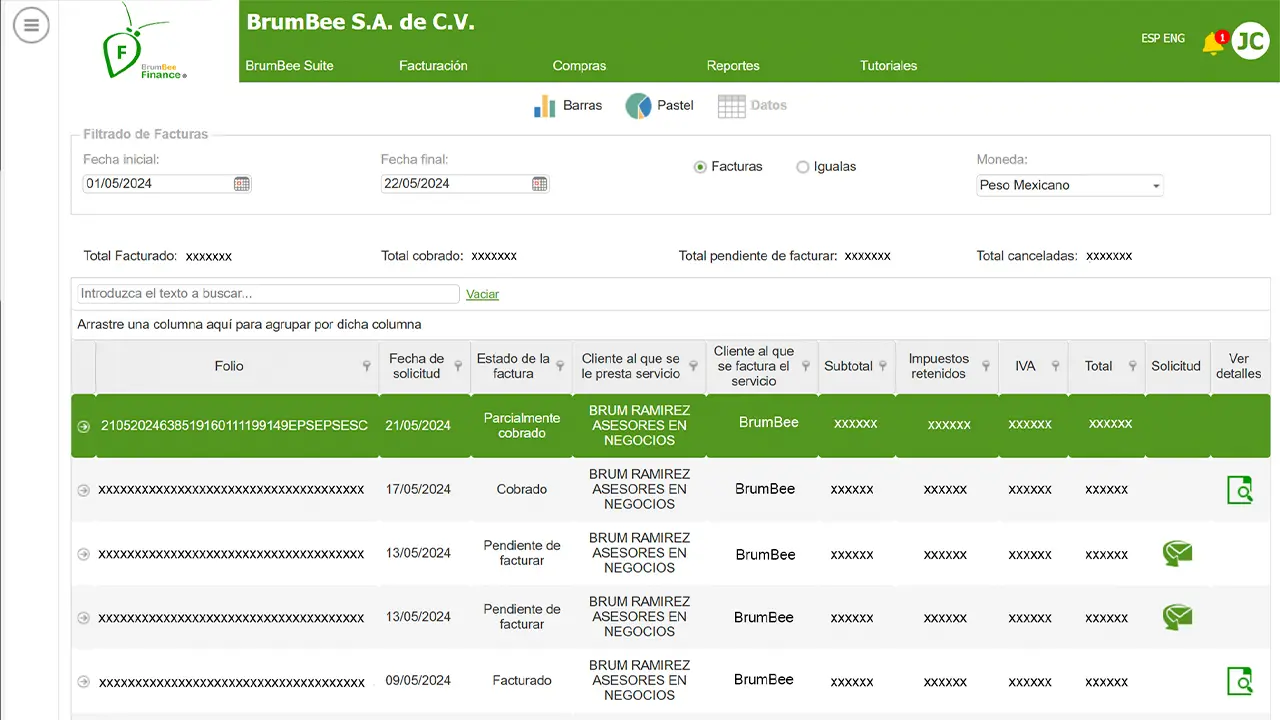Click the folio 2105202463851916... cell
Image resolution: width=1280 pixels, height=720 pixels.
pyautogui.click(x=234, y=426)
